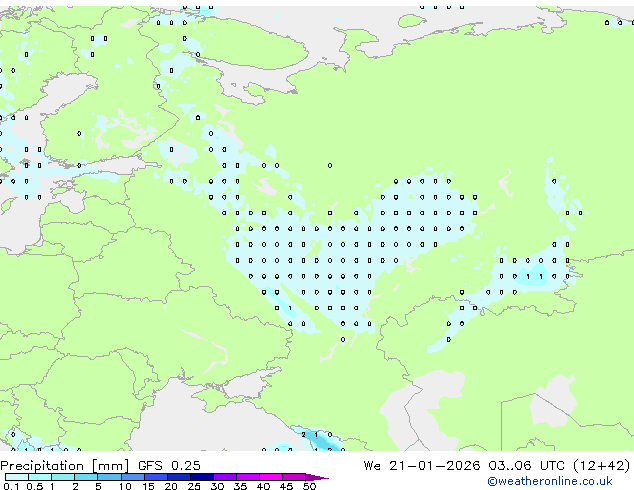Viewport: 634px width, 490px height.
Task: Click the '03..06 UTC' time label
Action: click(526, 465)
